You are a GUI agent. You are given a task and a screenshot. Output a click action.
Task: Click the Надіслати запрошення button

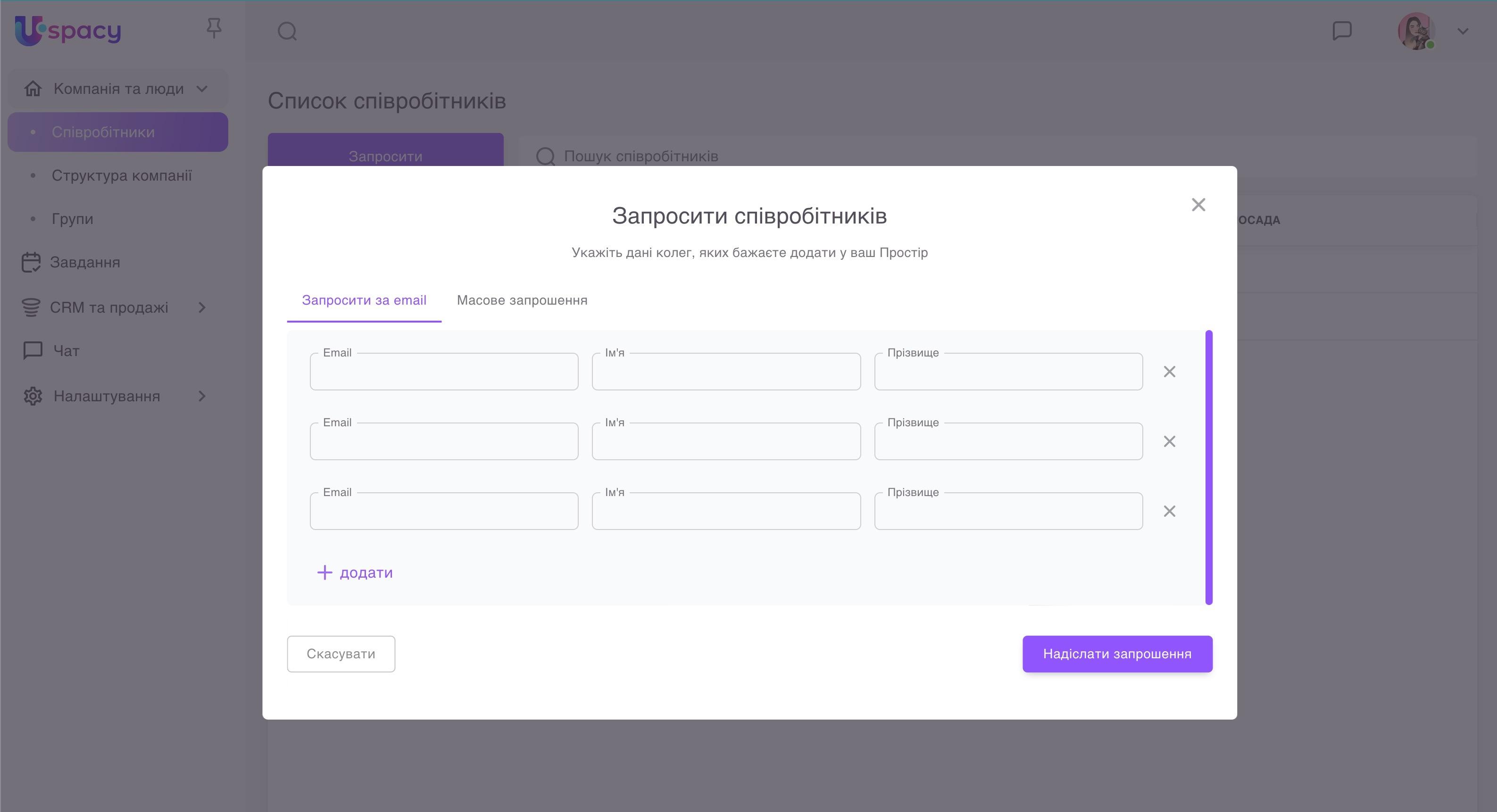pos(1117,654)
